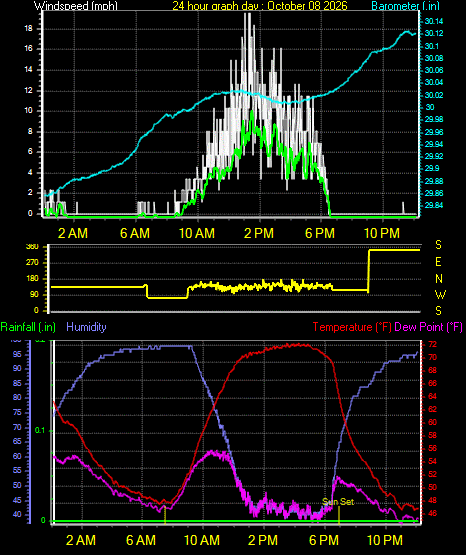Click barometer axis value 30.08
This screenshot has height=555, width=466.
point(434,58)
